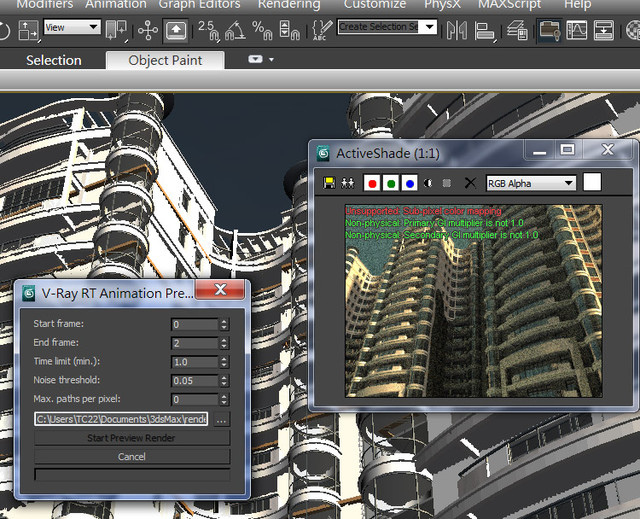
Task: Maximize the ActiveShade window
Action: tap(567, 150)
